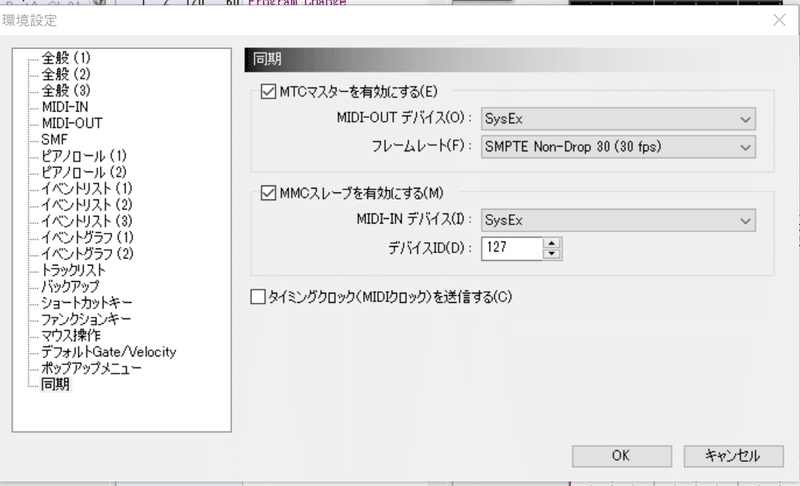Open MIDI-OUT settings page

click(x=72, y=123)
